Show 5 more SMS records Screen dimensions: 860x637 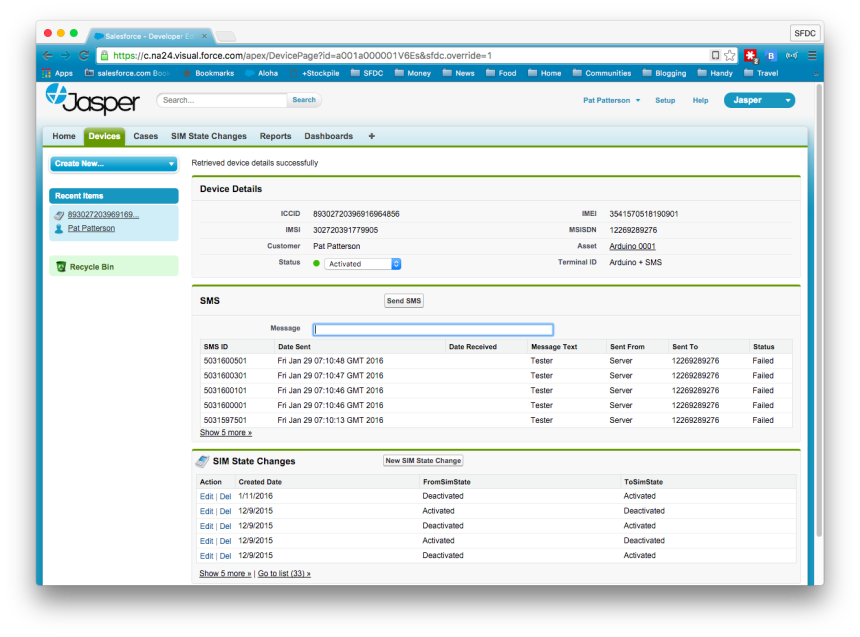[x=226, y=433]
